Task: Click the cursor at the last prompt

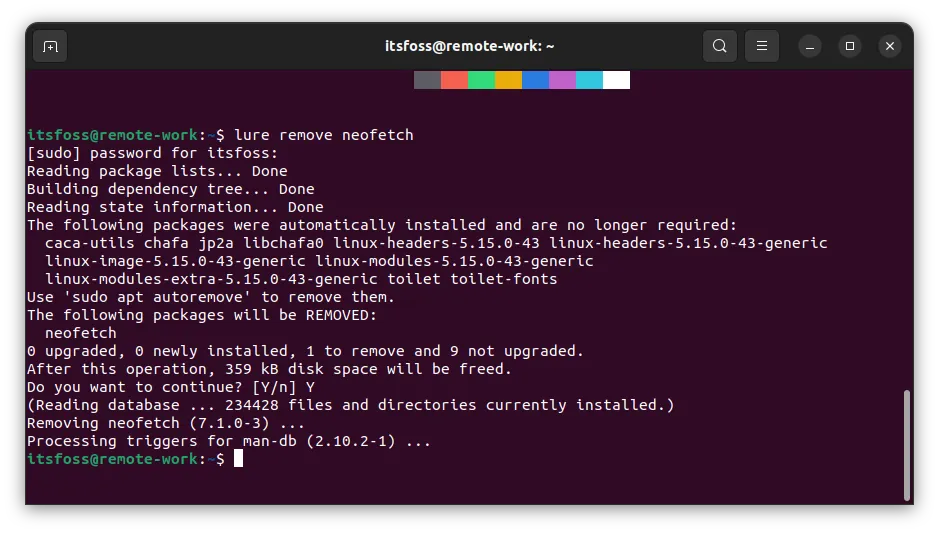Action: [238, 459]
